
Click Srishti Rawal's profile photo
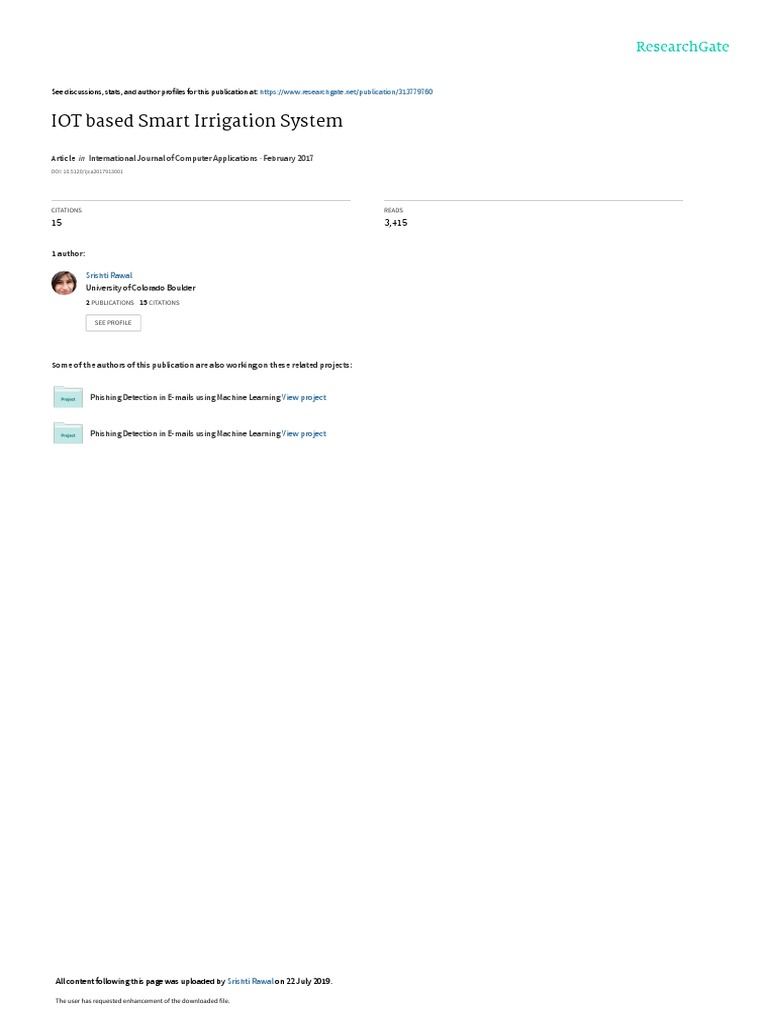click(64, 283)
